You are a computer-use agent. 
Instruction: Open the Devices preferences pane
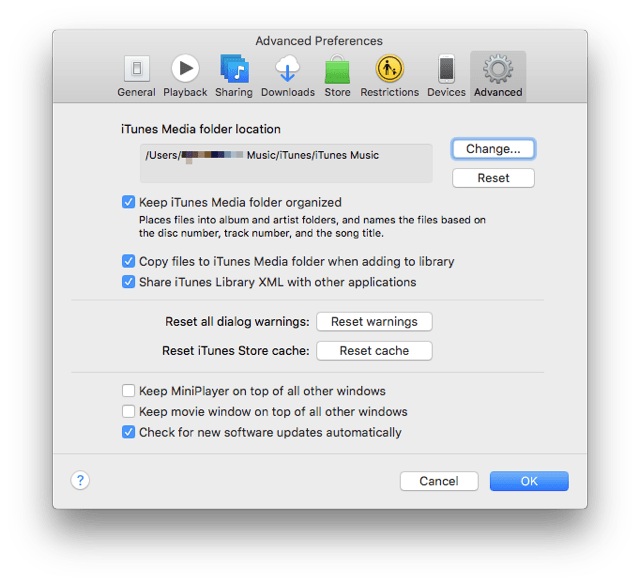446,76
